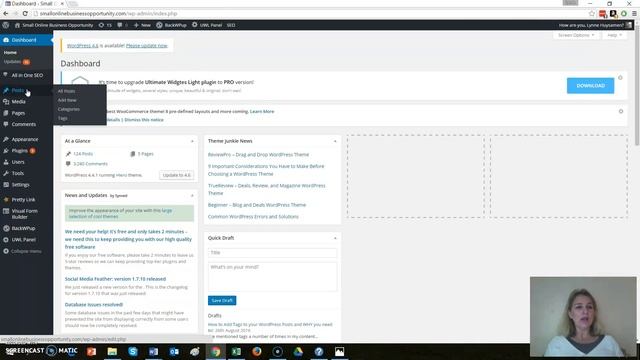Open Common WordPress Errors and Solutions link

[x=253, y=217]
